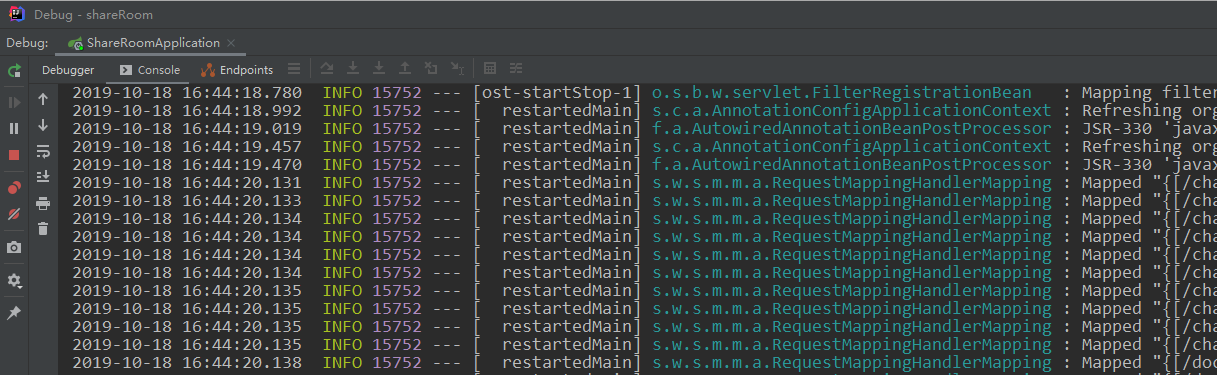Clear the console with trash icon
The height and width of the screenshot is (375, 1217).
point(43,229)
